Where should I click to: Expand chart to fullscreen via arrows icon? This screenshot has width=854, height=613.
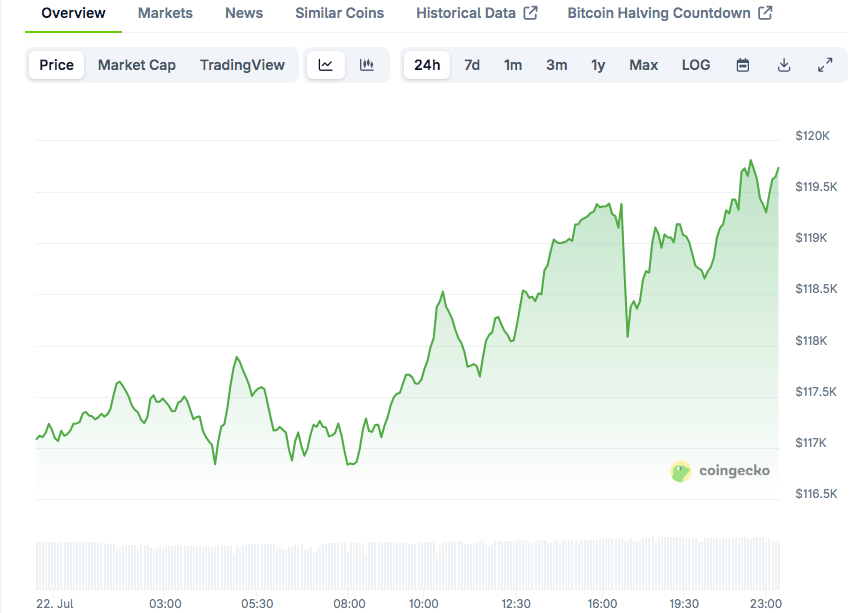(825, 64)
